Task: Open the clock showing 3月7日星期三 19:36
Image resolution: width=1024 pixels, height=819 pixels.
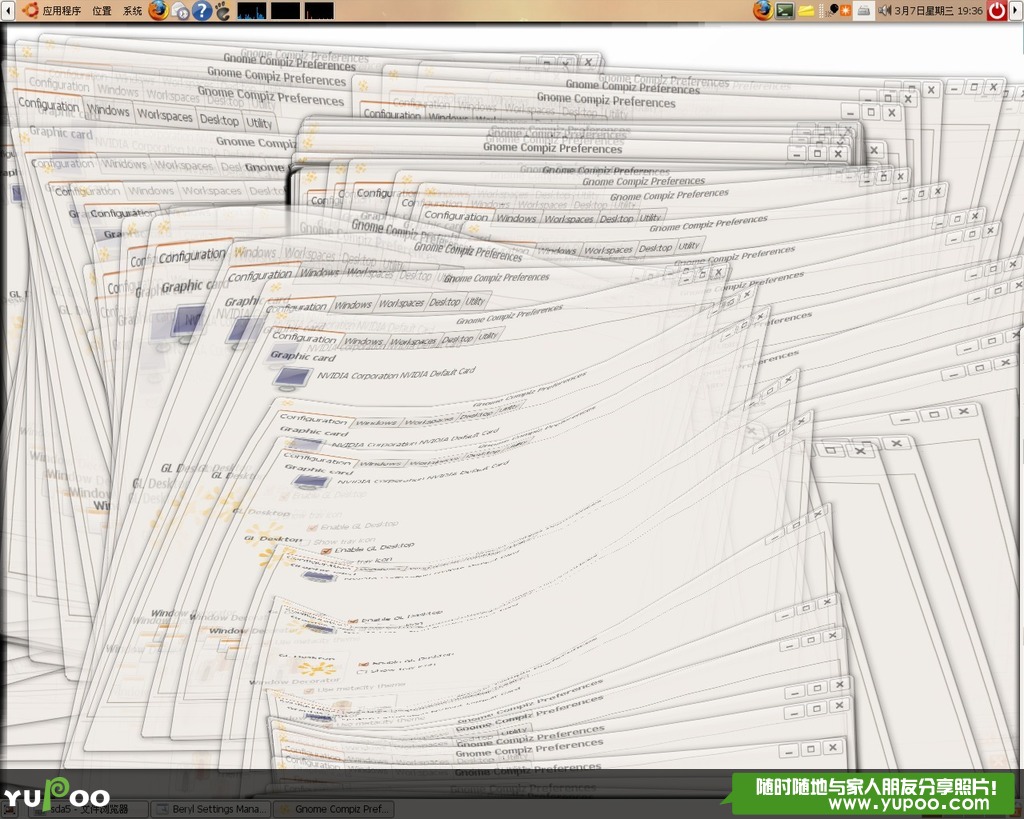Action: click(938, 10)
